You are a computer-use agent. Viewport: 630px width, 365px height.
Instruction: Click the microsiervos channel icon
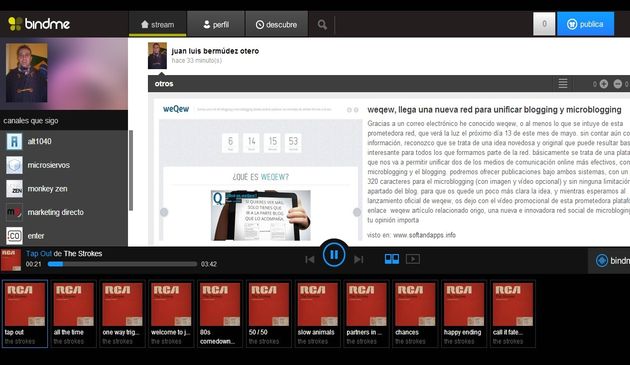(14, 165)
